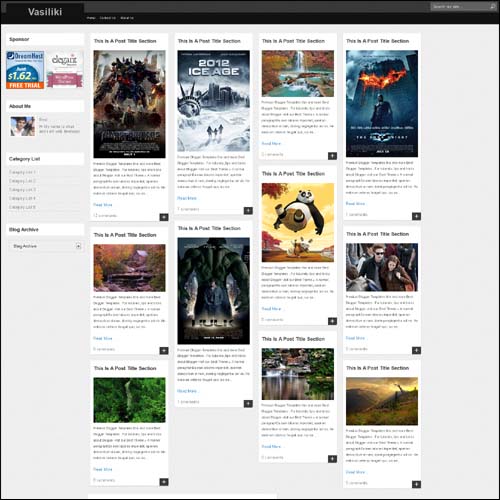Screen dimensions: 500x500
Task: Open the DreamHost free trial ad
Action: click(25, 70)
